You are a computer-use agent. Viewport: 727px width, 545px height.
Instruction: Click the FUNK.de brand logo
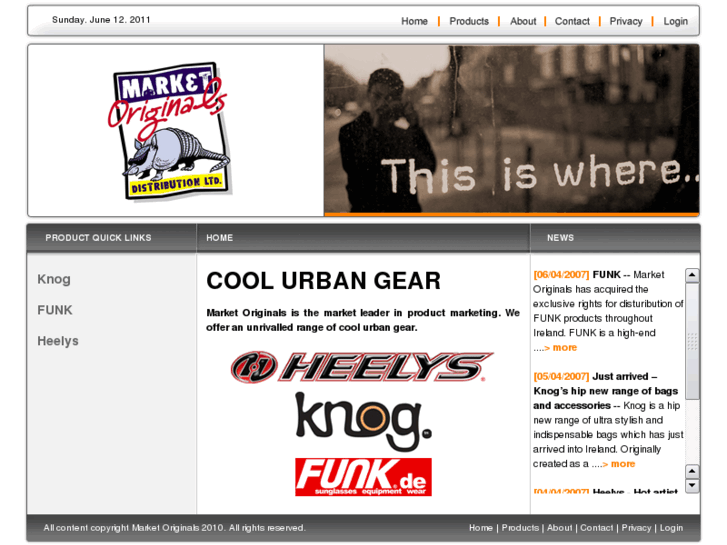click(364, 477)
